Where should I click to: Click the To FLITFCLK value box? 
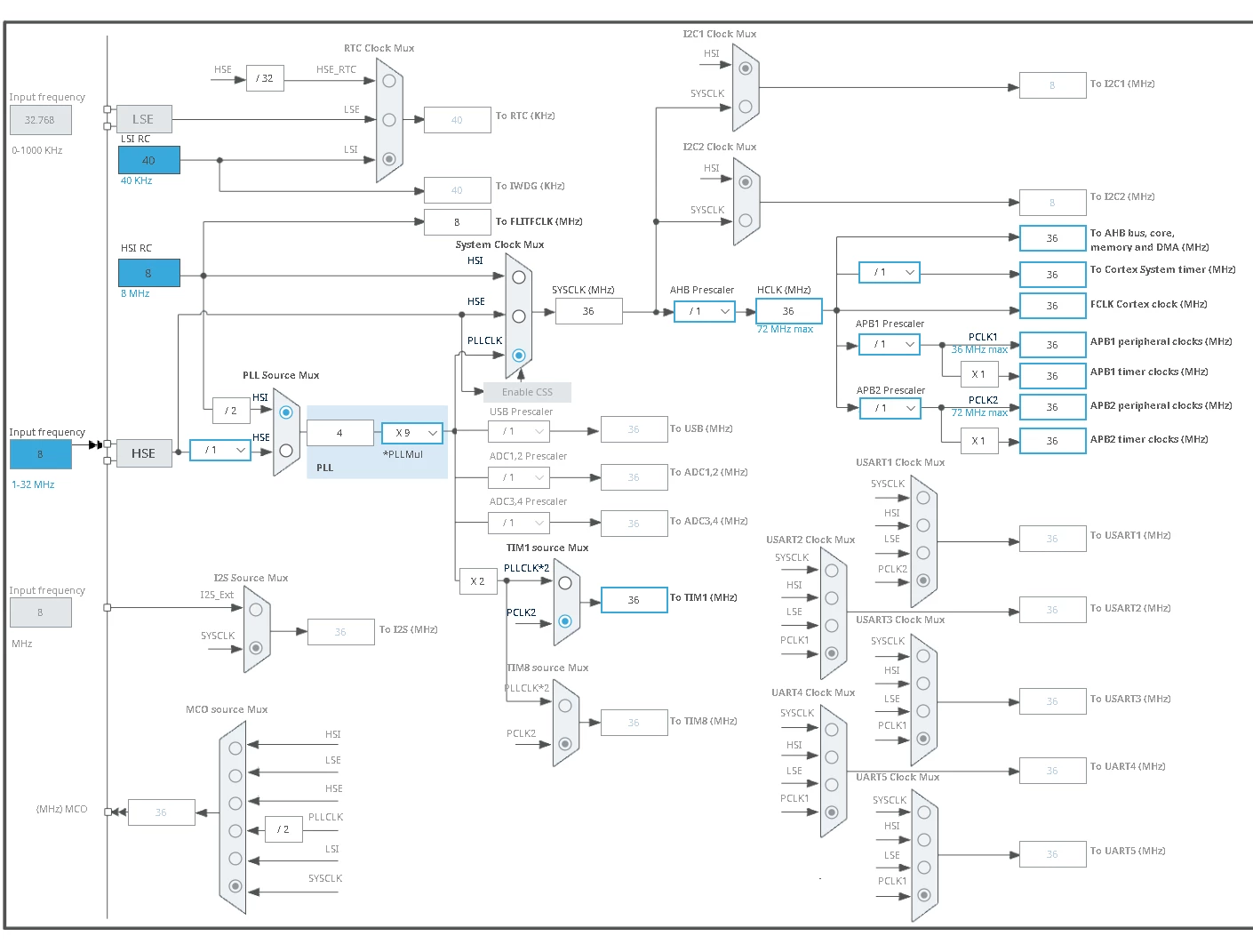pyautogui.click(x=457, y=222)
